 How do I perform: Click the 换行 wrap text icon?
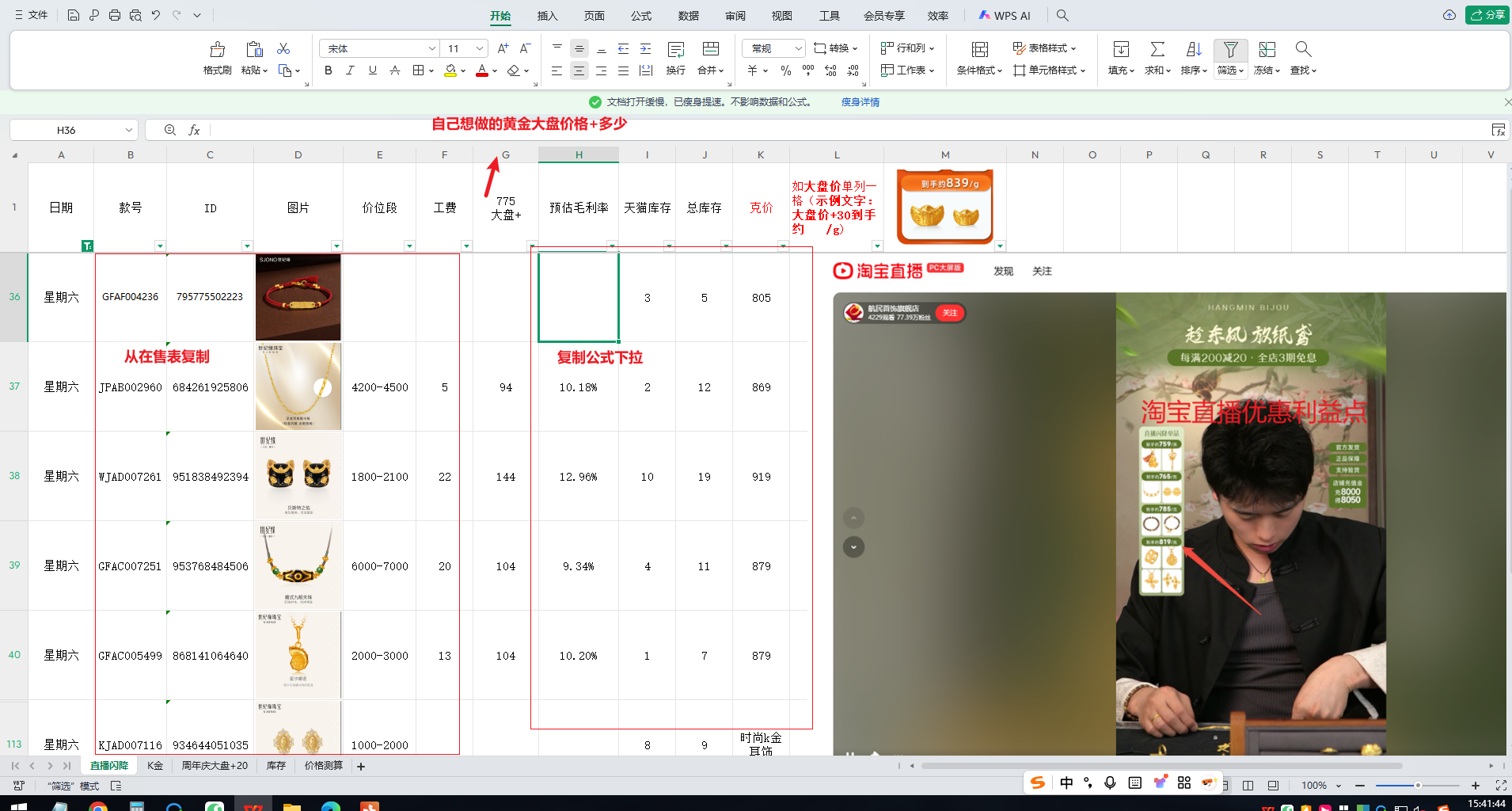tap(675, 50)
